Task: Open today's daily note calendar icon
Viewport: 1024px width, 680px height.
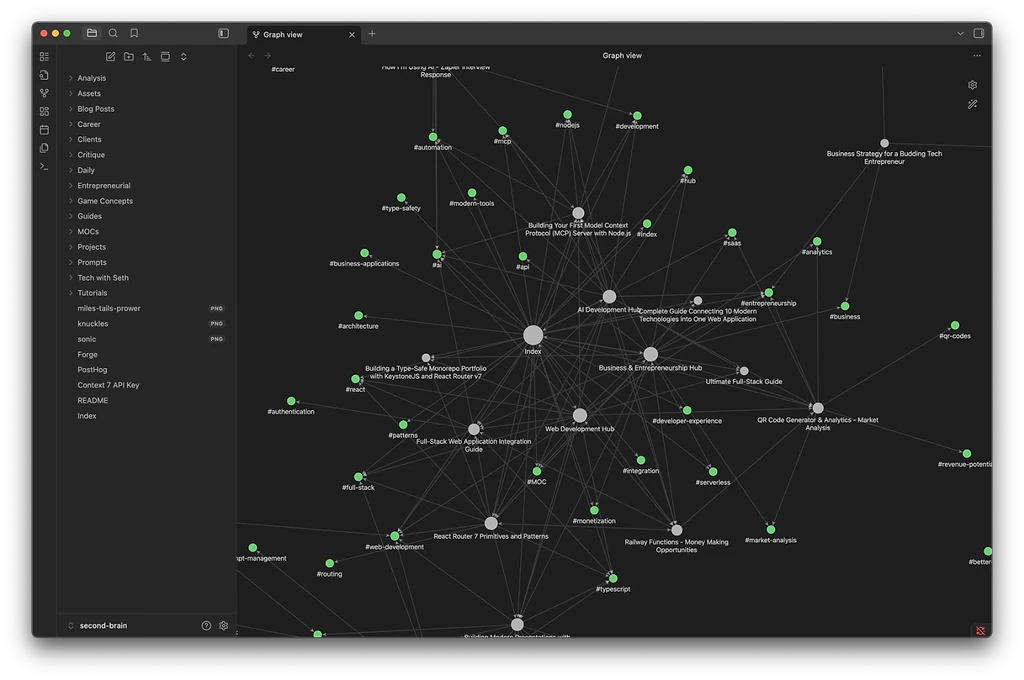Action: point(44,130)
